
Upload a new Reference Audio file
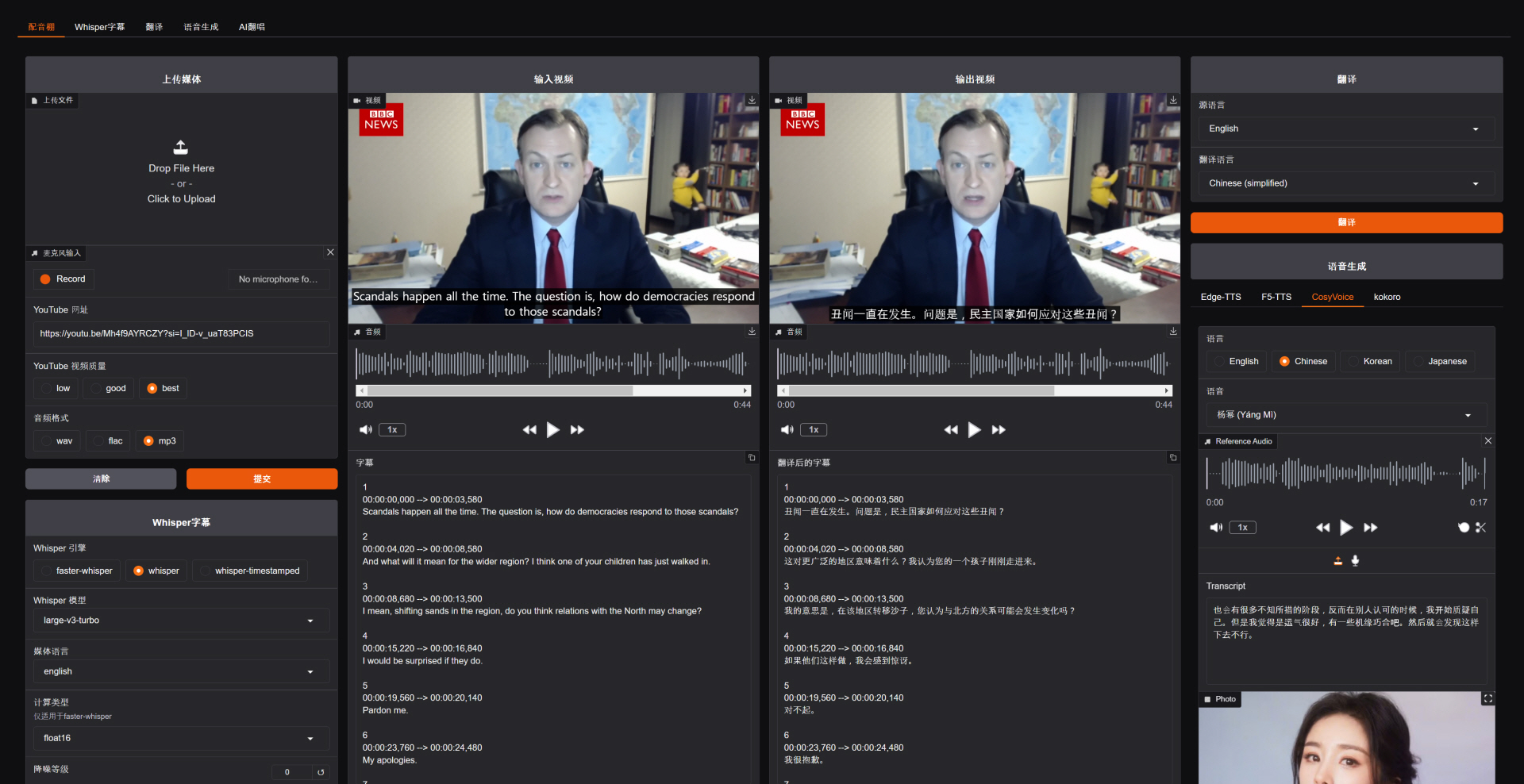[x=1337, y=560]
